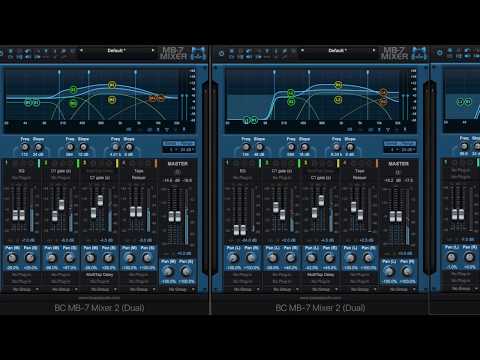
Task: Click master link icon under MASTER, middle window
Action: point(397,172)
